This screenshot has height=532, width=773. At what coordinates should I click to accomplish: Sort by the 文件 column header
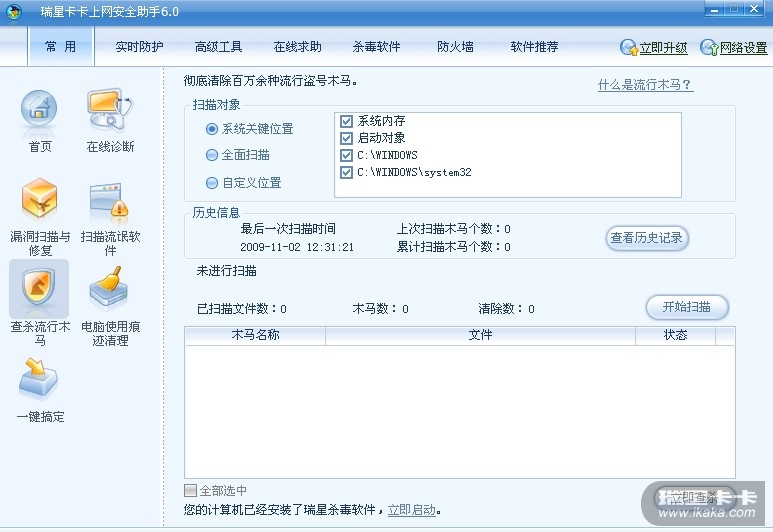click(480, 335)
